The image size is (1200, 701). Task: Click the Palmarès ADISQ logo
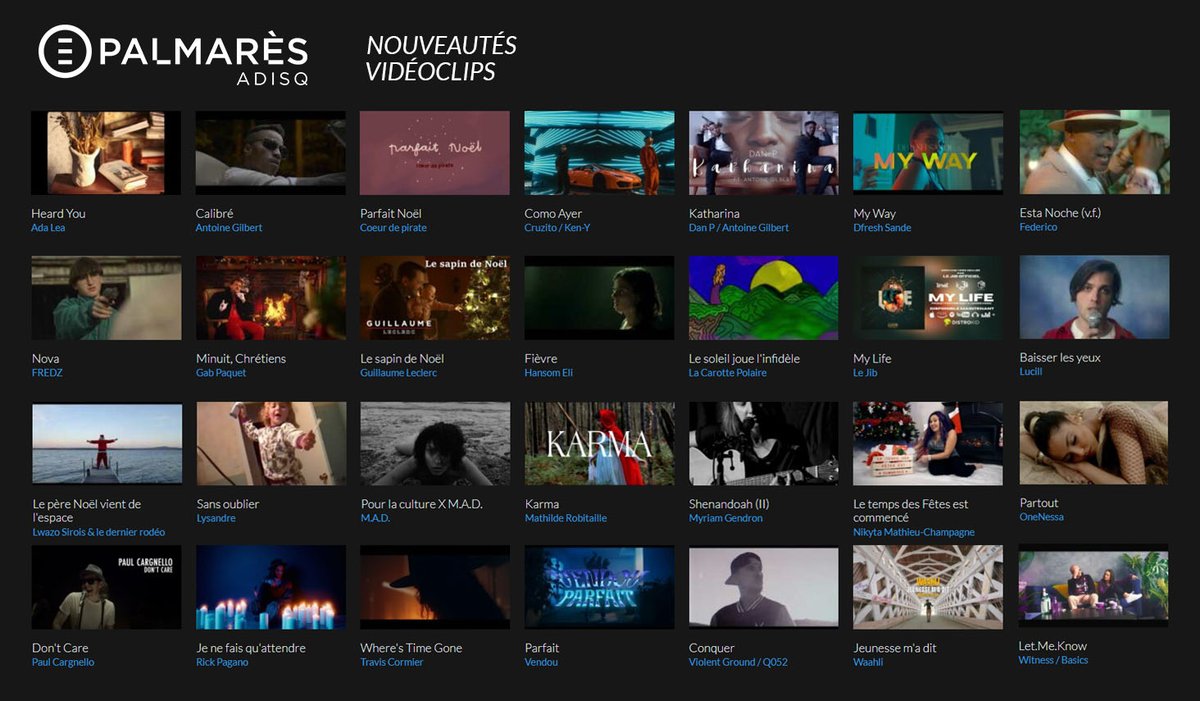point(173,53)
